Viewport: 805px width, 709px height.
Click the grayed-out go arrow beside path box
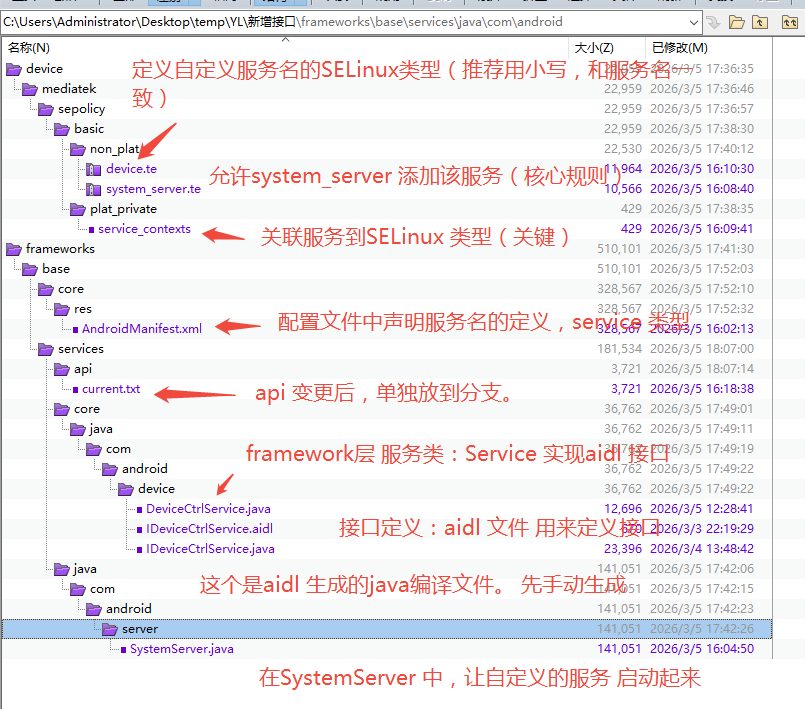point(713,22)
